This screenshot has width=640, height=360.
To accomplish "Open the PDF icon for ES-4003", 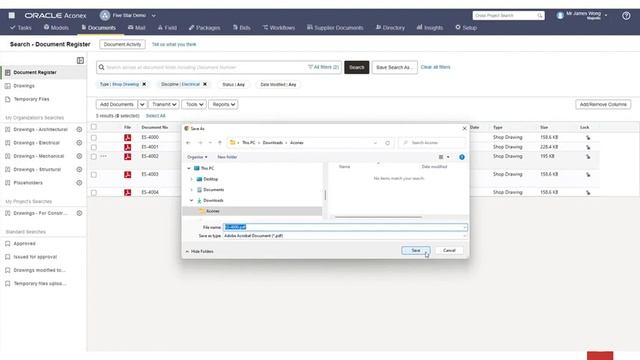I will coord(128,174).
